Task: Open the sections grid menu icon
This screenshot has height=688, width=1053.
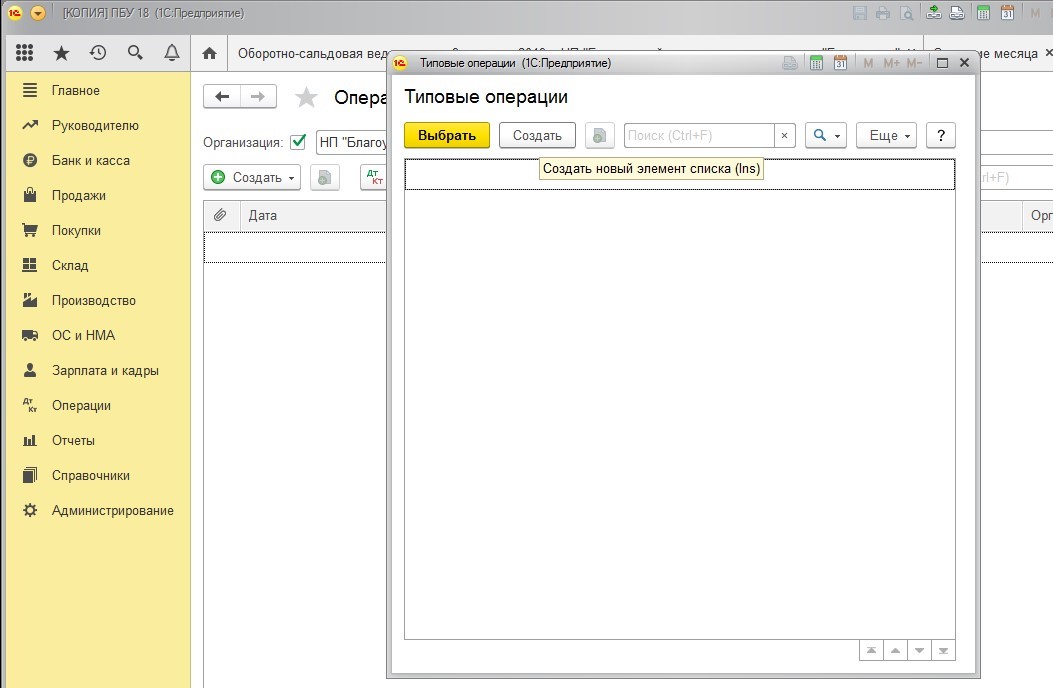Action: [25, 53]
